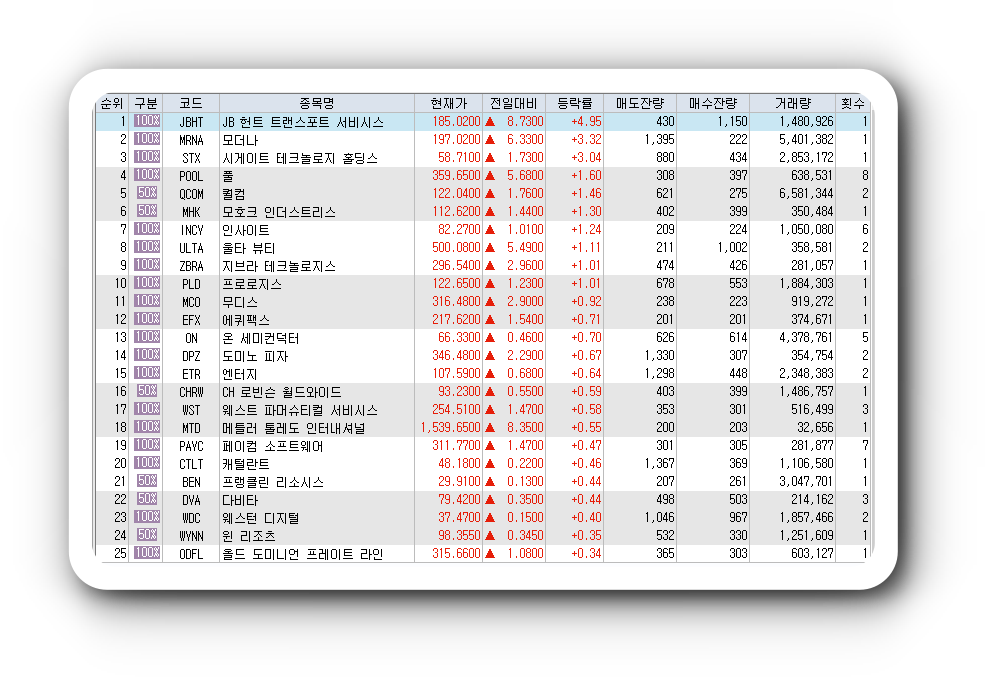The height and width of the screenshot is (677, 985).
Task: Click the 100% badge in MRNA row
Action: pos(147,139)
